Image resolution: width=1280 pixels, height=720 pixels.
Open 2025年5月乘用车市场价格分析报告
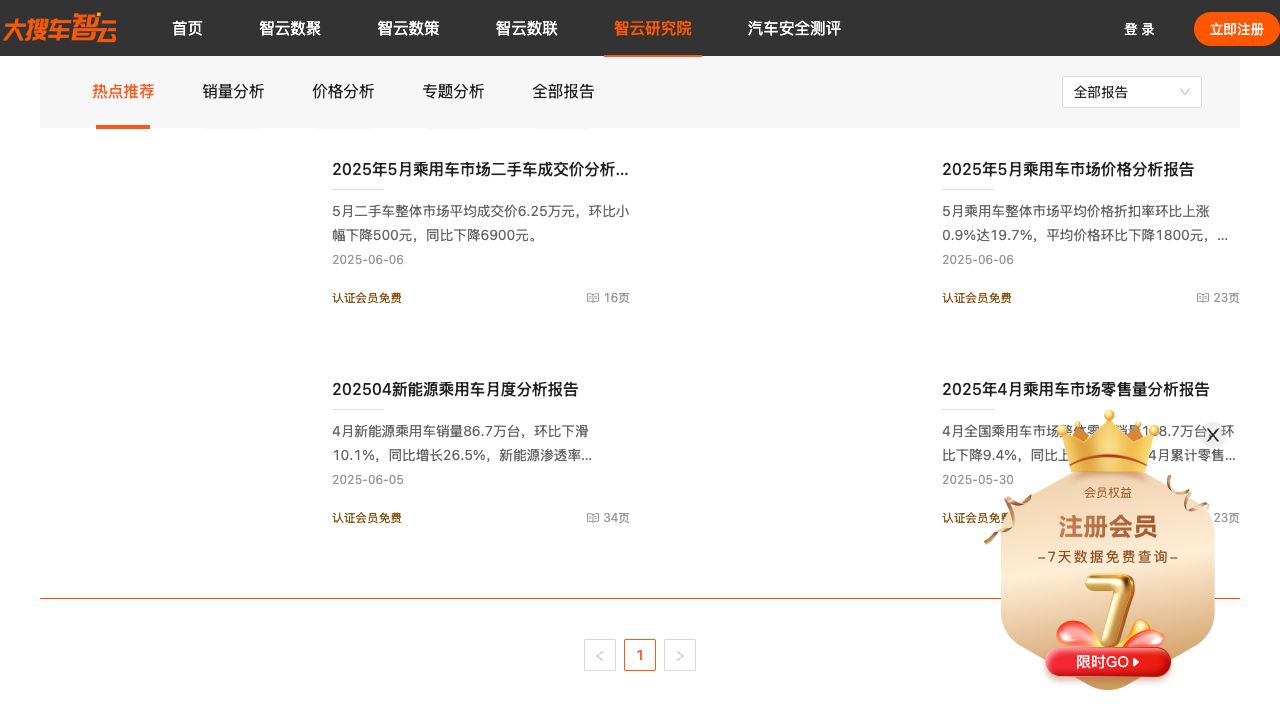1067,169
